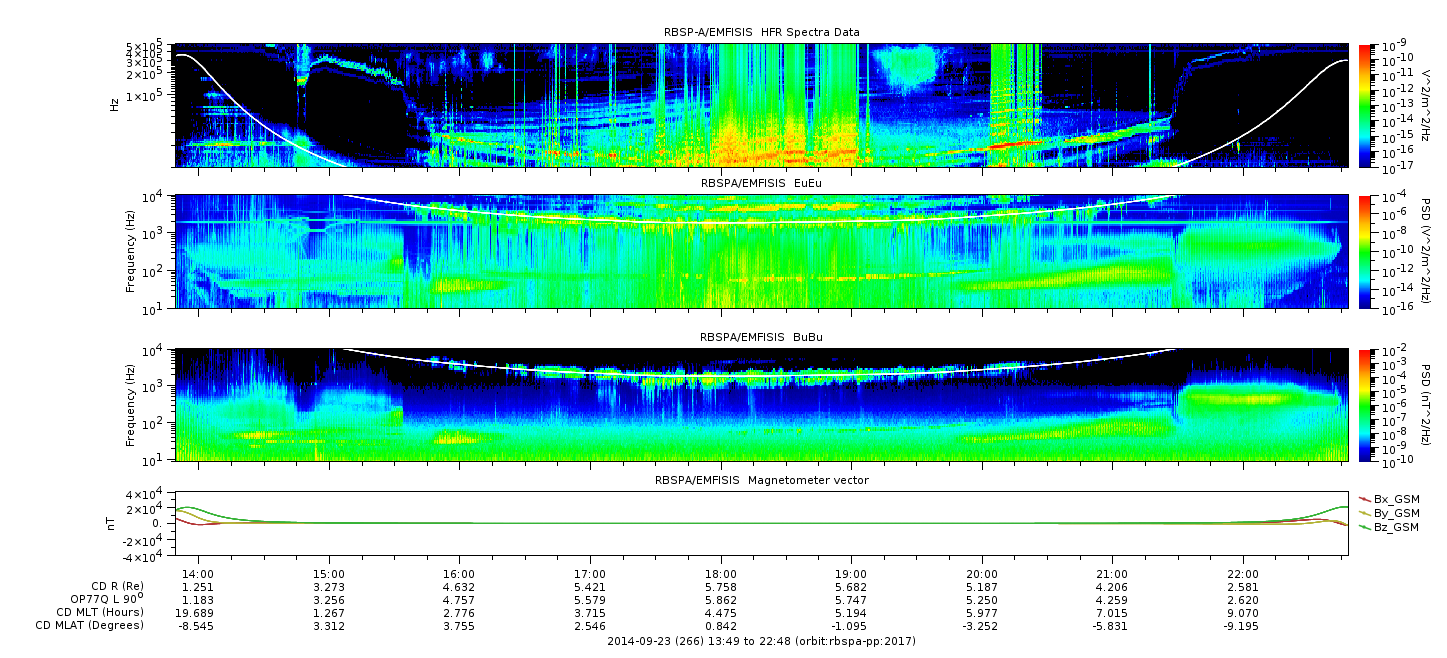Click the BuBu panel color bar

[1366, 404]
